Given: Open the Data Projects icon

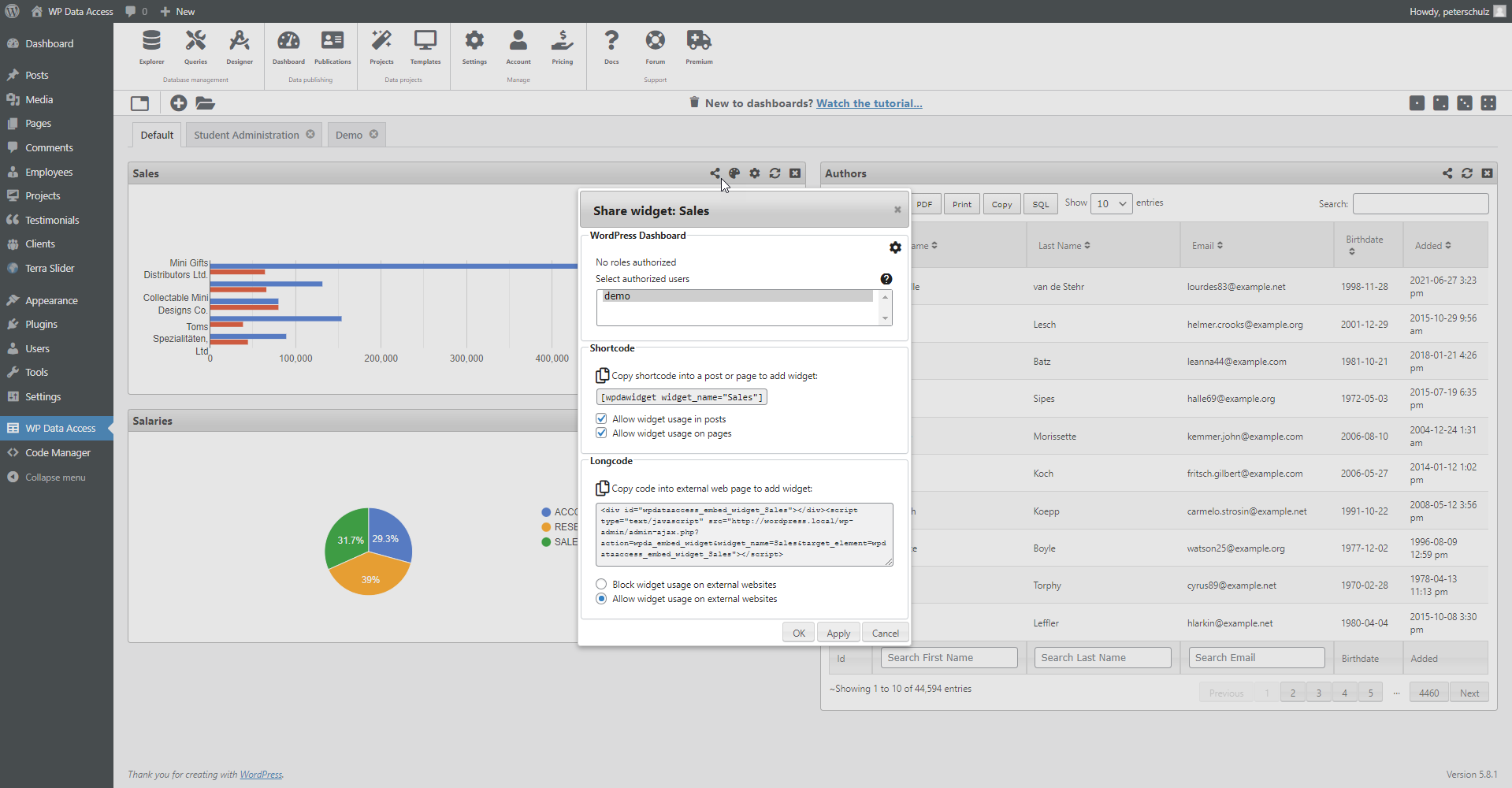Looking at the screenshot, I should click(x=381, y=47).
